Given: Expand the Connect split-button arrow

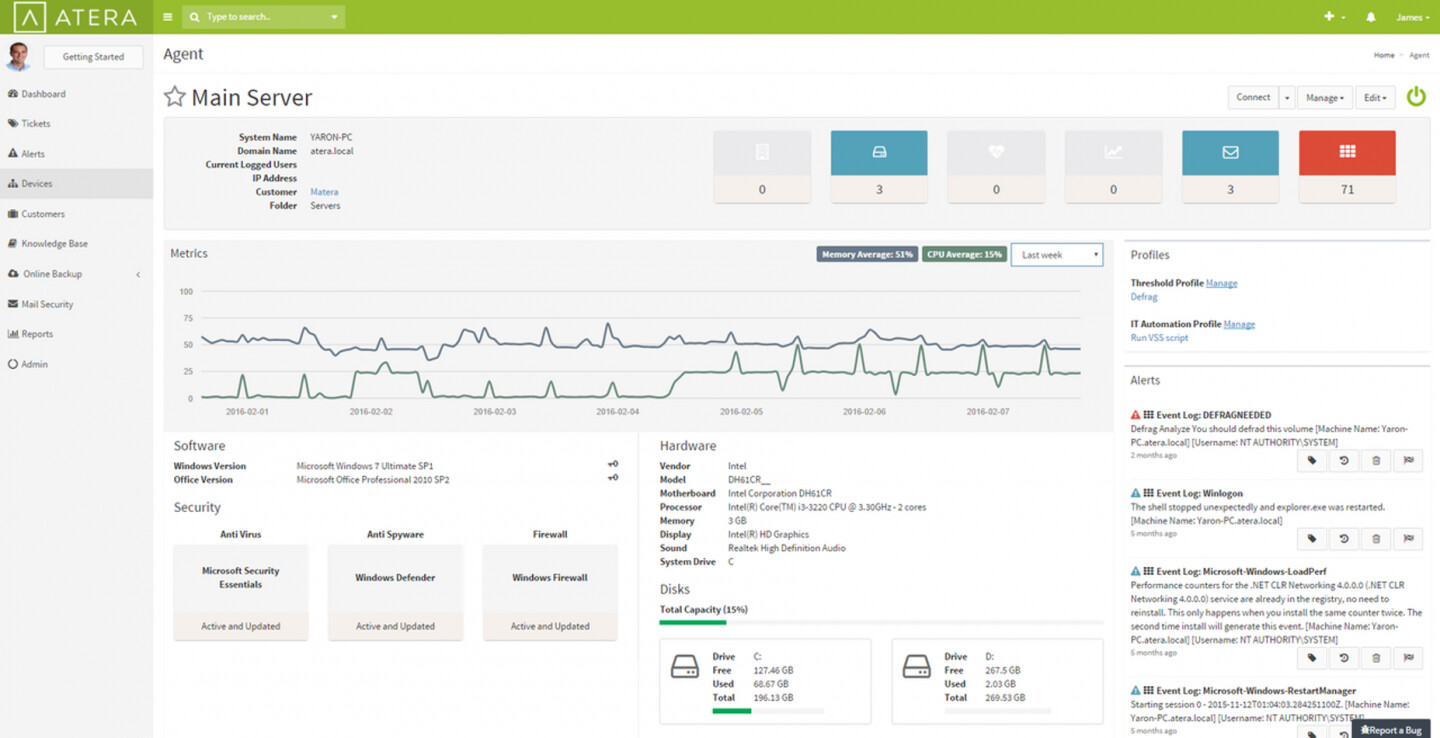Looking at the screenshot, I should (1286, 97).
